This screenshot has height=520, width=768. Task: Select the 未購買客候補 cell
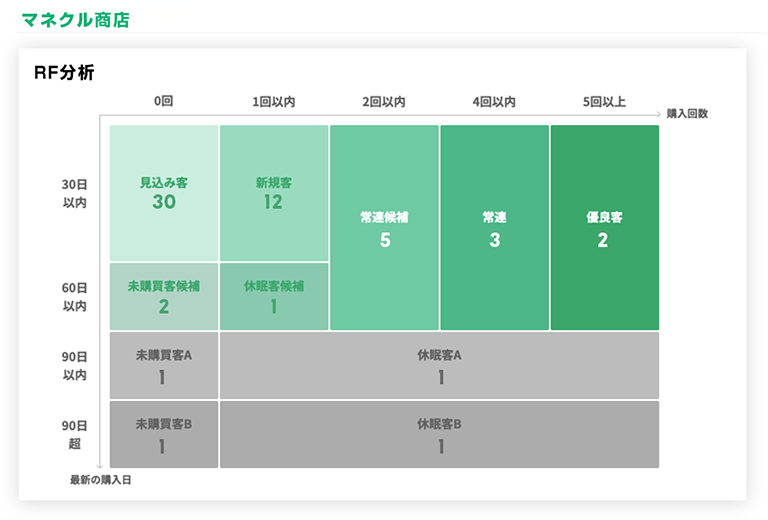pos(164,297)
